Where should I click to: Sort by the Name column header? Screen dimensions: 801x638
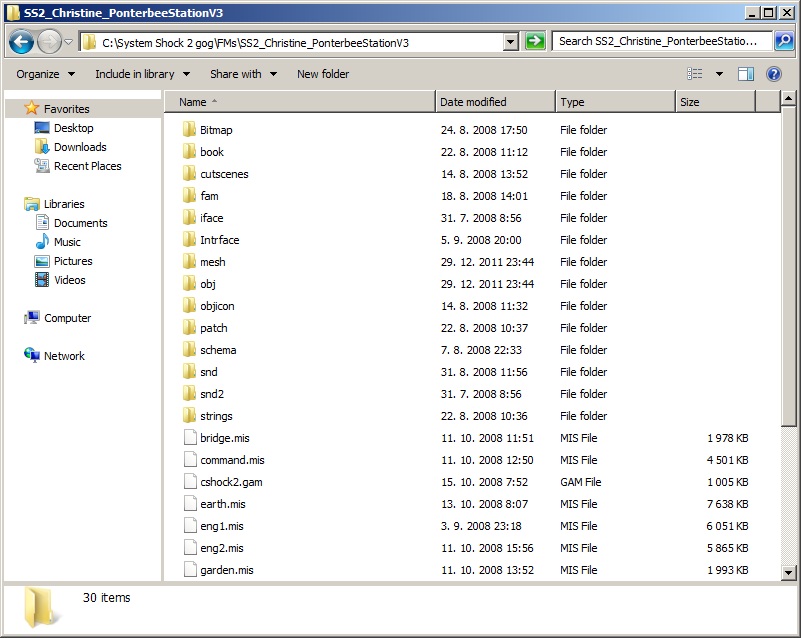pyautogui.click(x=300, y=102)
